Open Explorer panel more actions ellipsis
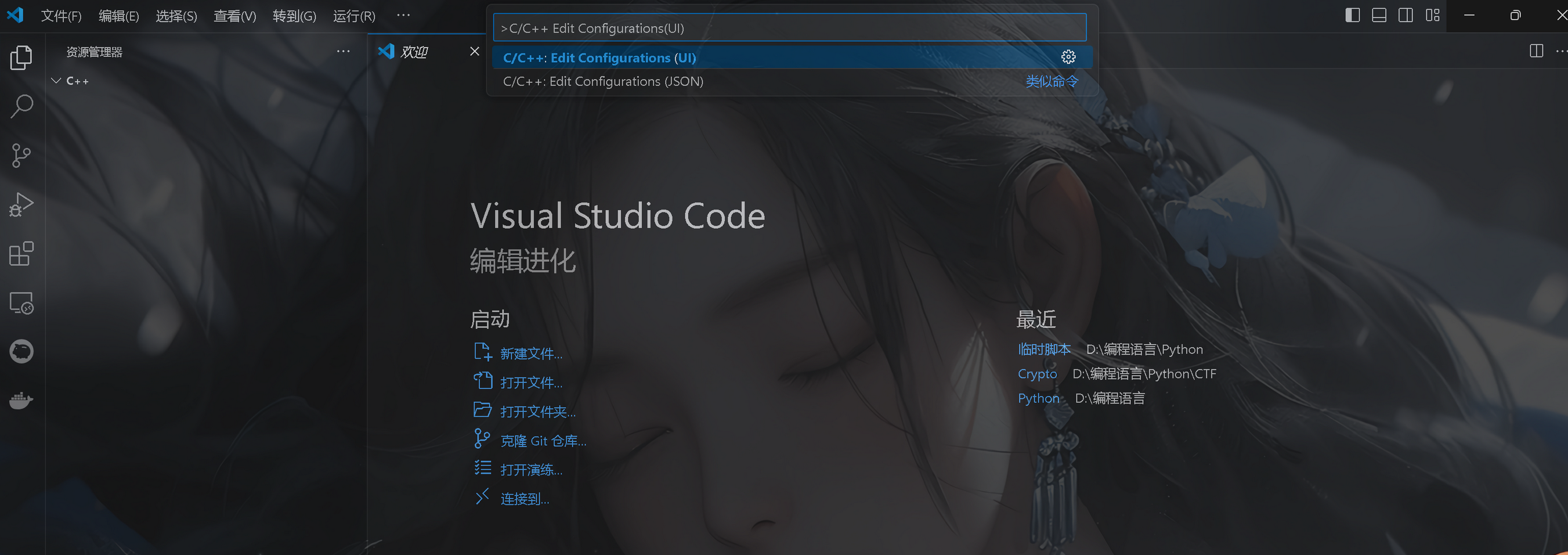The image size is (1568, 555). coord(344,51)
